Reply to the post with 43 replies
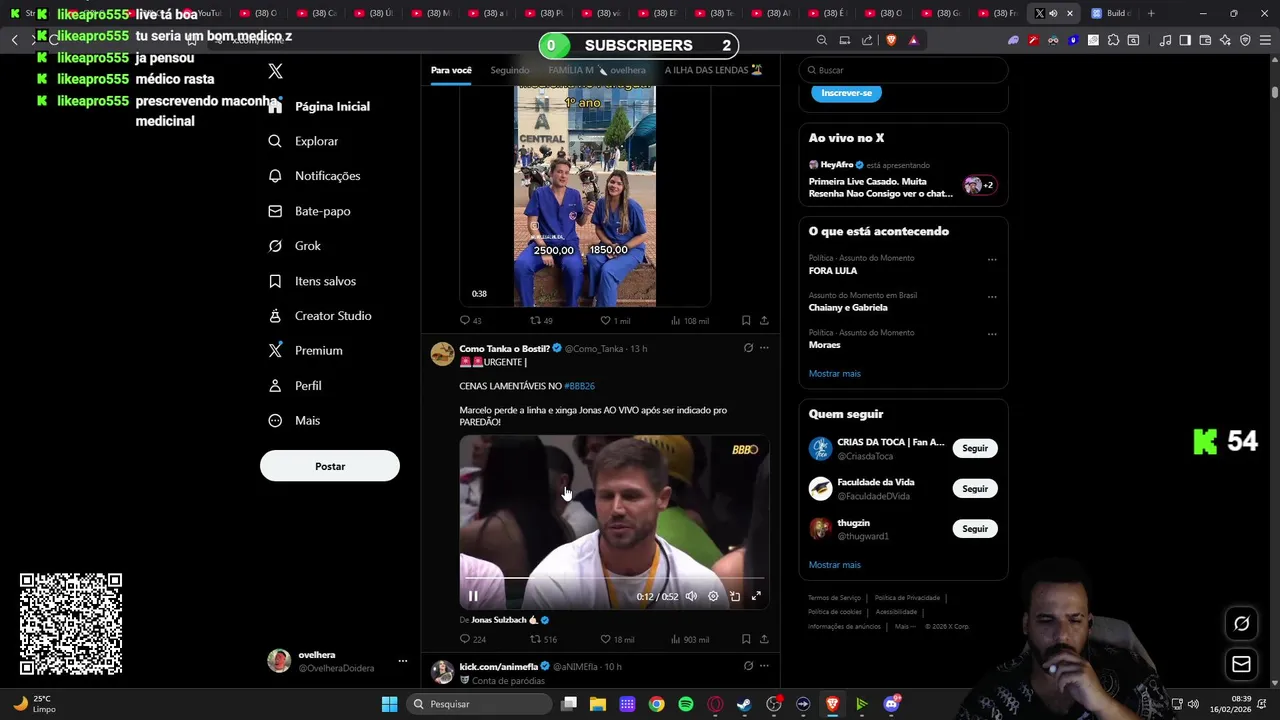Viewport: 1280px width, 720px height. (470, 321)
